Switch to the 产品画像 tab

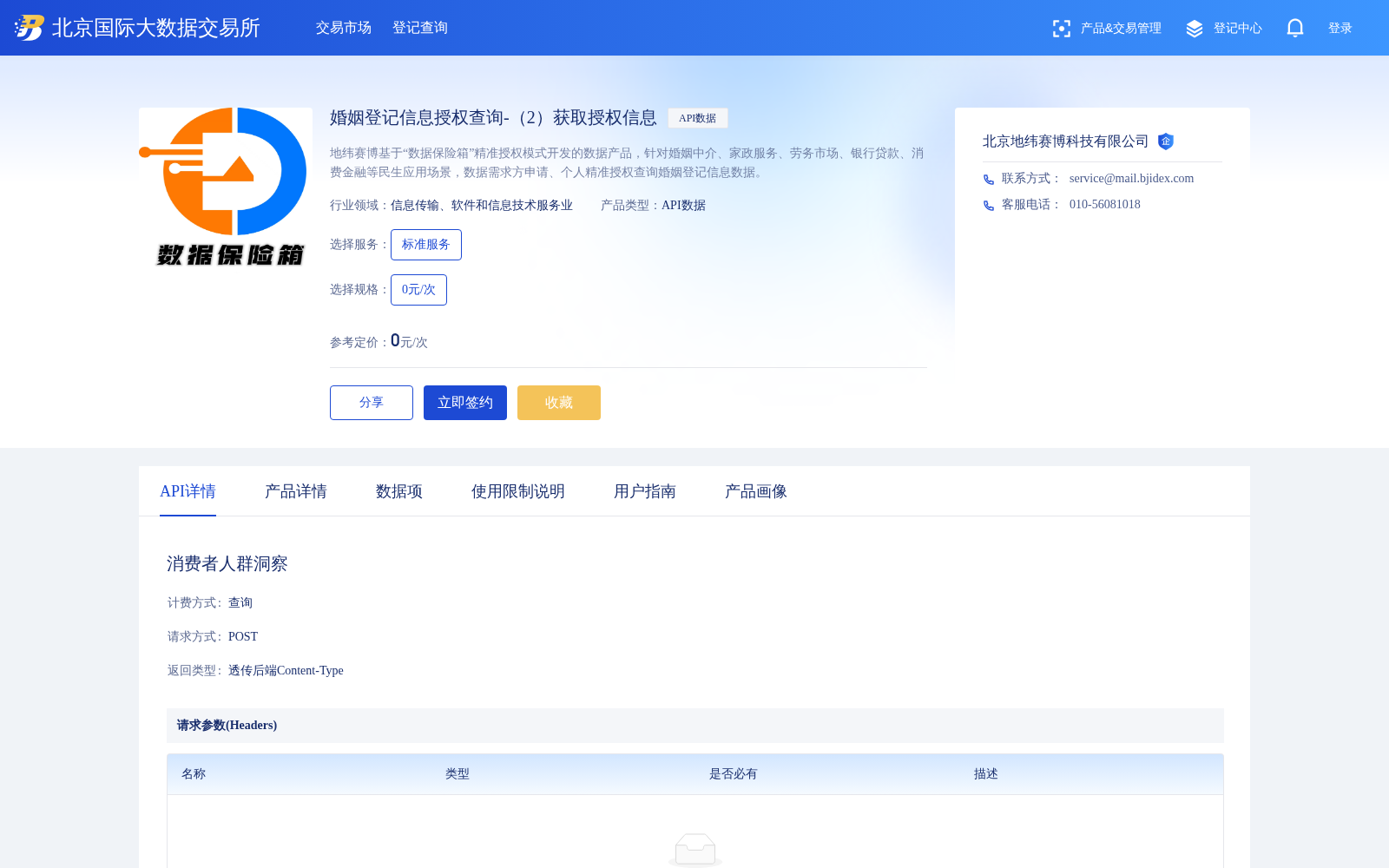coord(756,491)
